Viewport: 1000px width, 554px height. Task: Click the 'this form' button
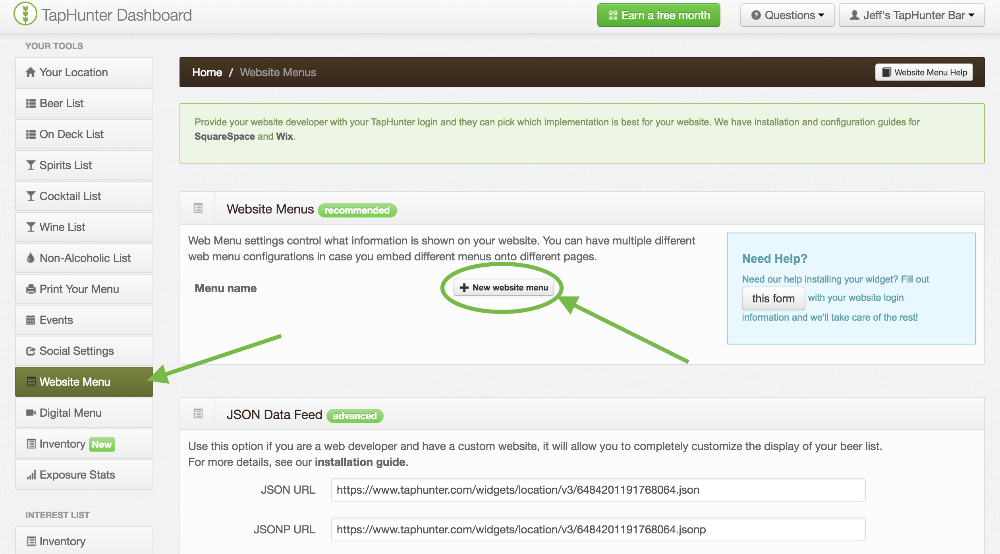[x=773, y=298]
